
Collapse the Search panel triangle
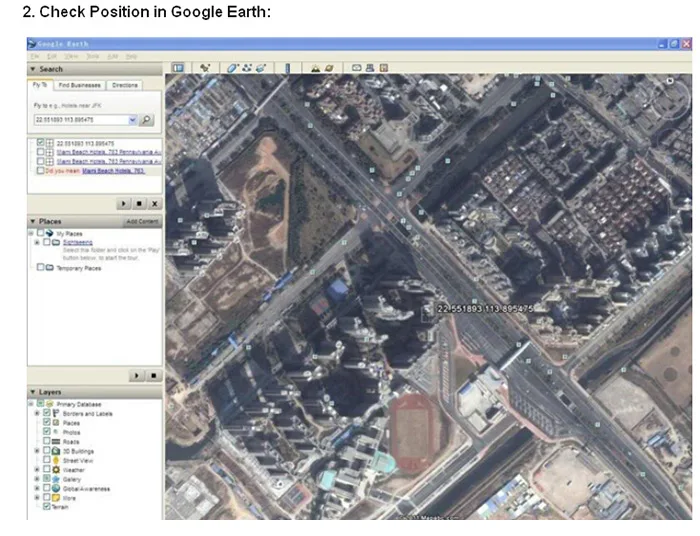coord(33,69)
